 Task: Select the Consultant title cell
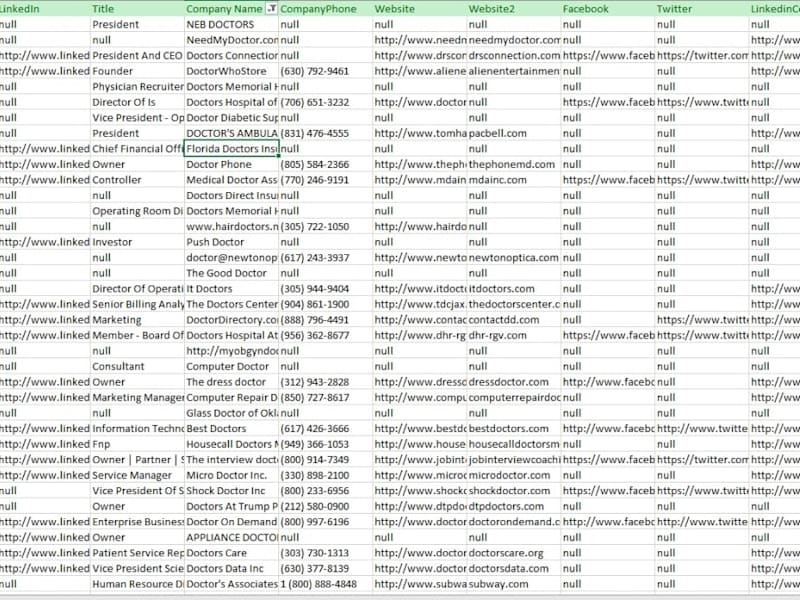[x=137, y=366]
